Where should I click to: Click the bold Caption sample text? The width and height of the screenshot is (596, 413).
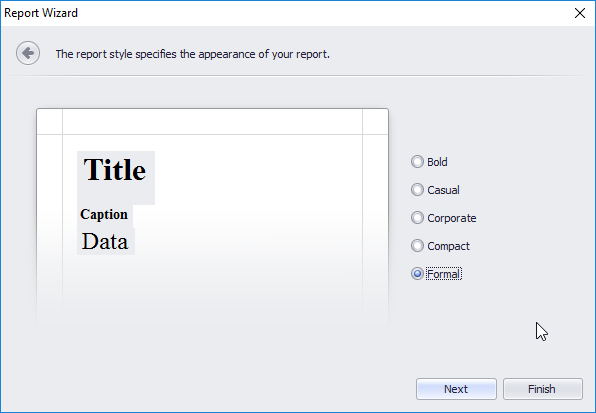click(x=104, y=215)
